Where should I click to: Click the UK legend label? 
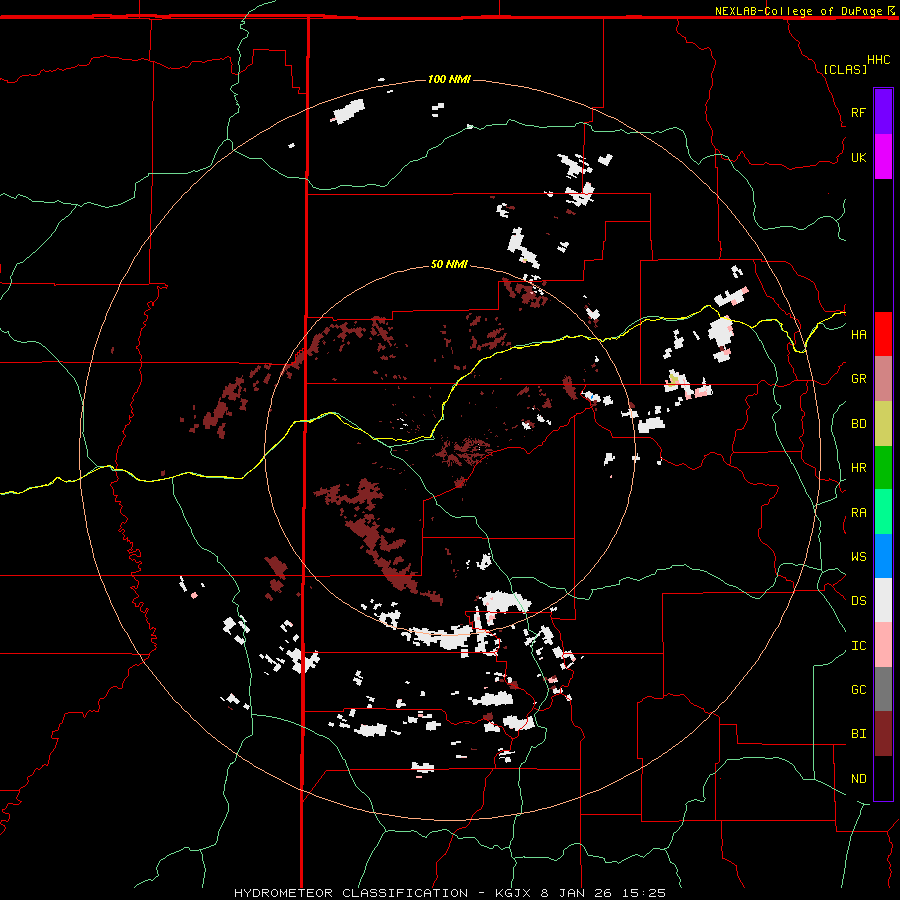[858, 157]
